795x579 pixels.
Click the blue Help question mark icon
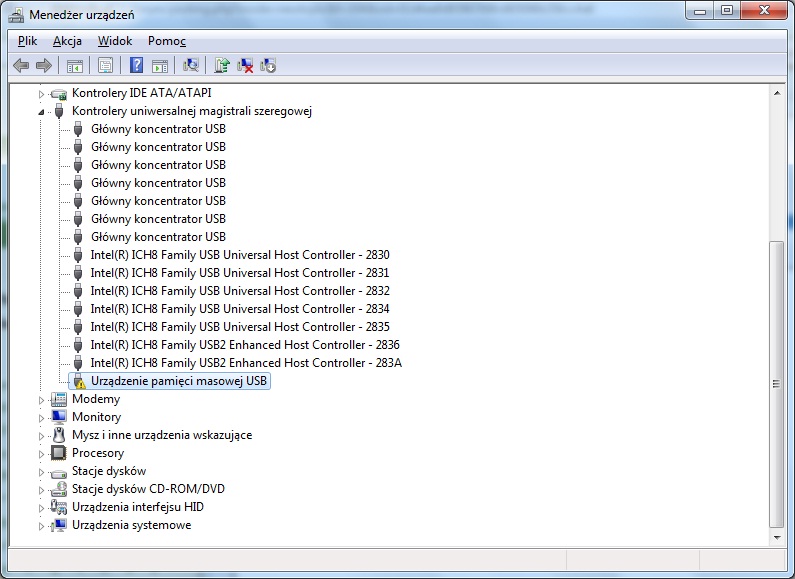point(136,65)
